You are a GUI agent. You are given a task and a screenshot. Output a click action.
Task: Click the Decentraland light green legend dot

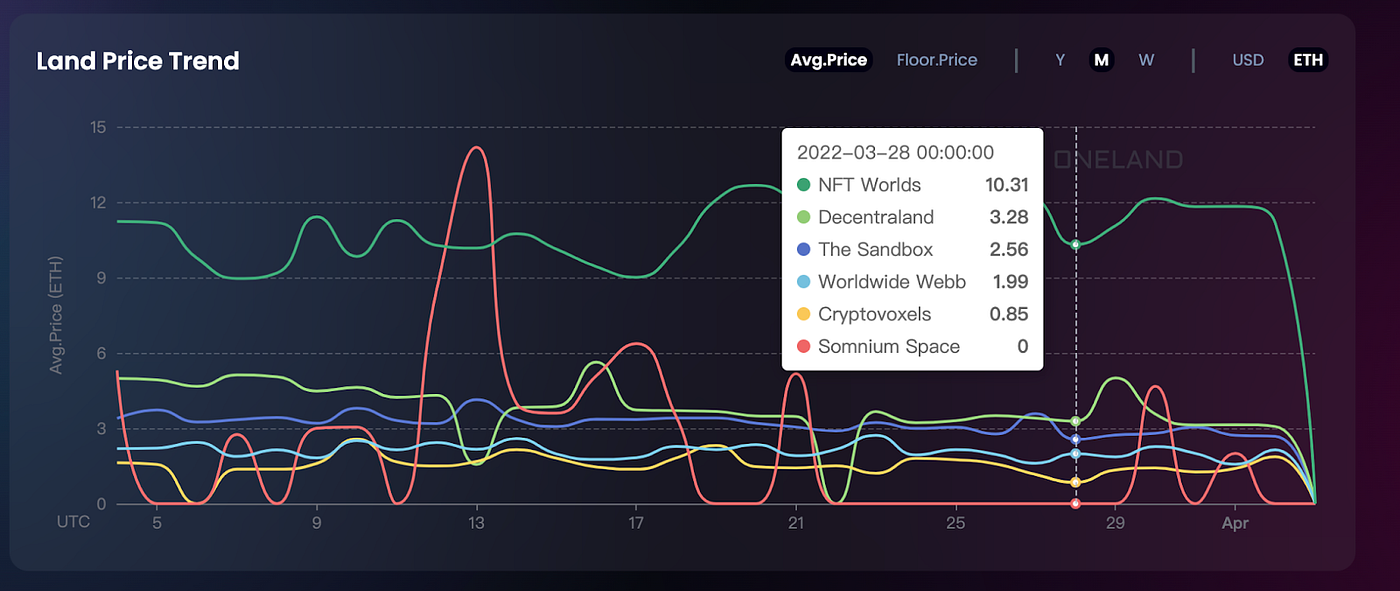[x=803, y=217]
